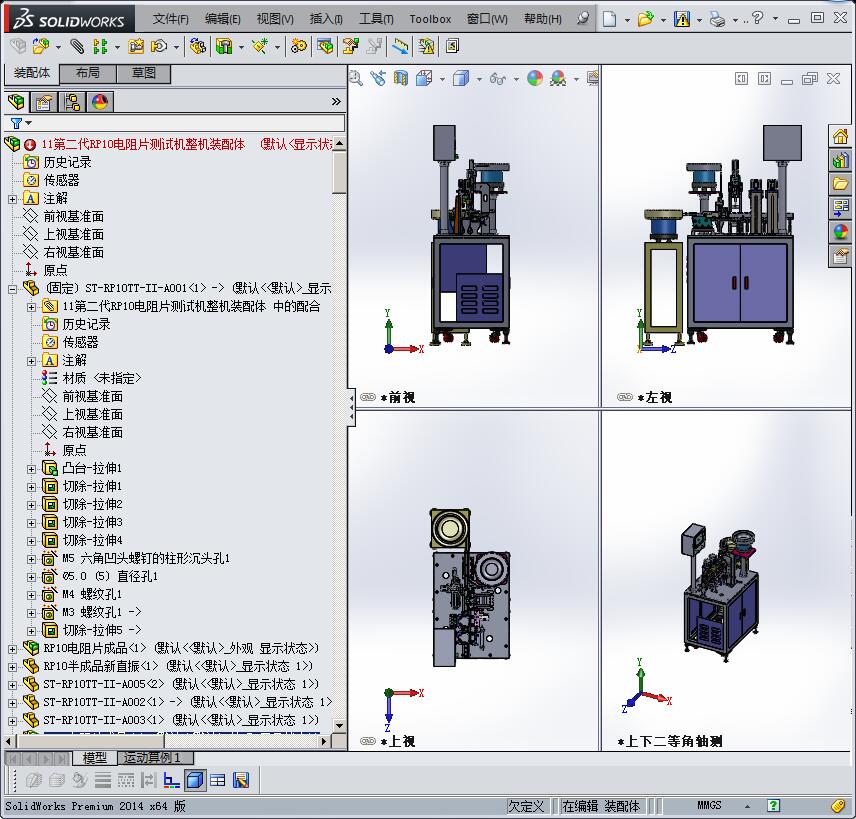Toggle the linked view icon beside *前视
Image resolution: width=856 pixels, height=819 pixels.
(368, 397)
